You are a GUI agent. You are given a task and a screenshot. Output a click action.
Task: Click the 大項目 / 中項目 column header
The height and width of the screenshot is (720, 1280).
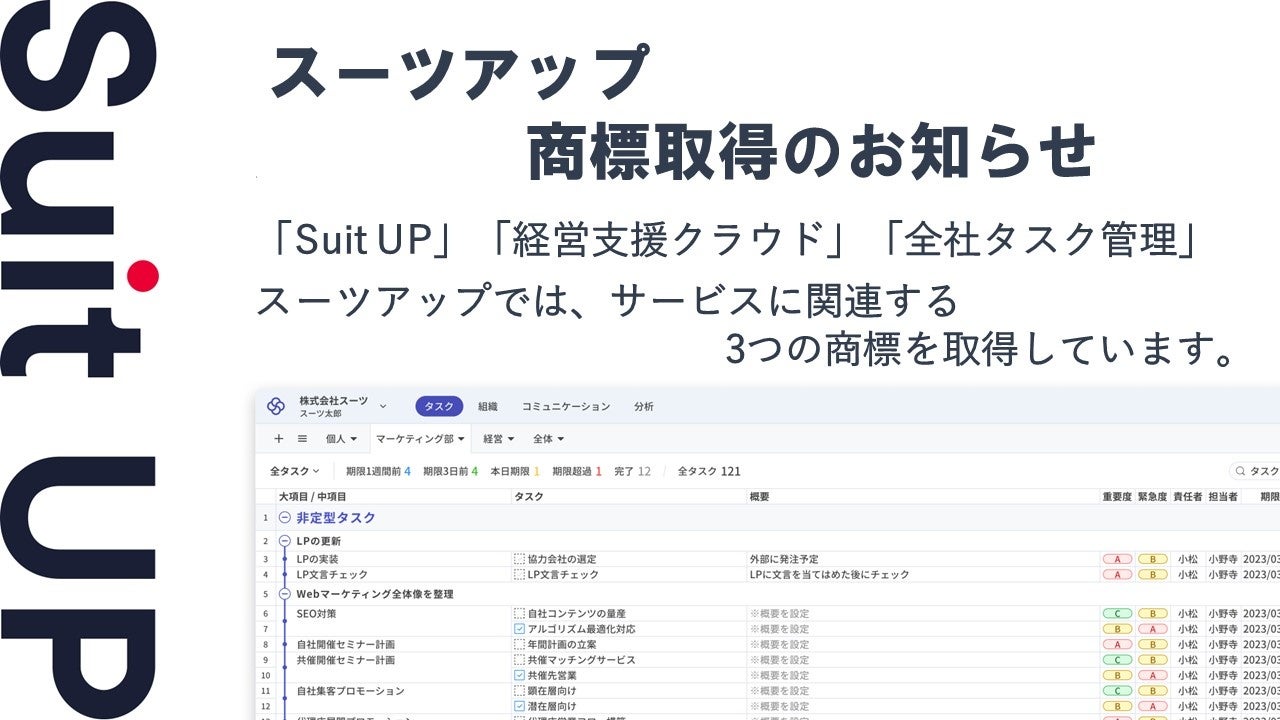313,496
